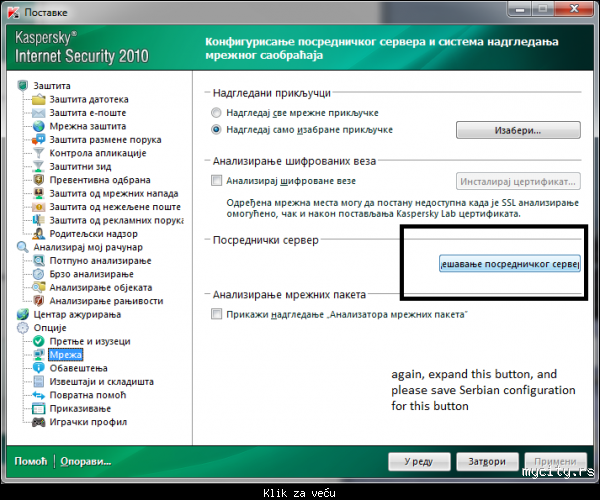Click the Извештаји и складишта icon
Screen dimensions: 600x500
(x=39, y=382)
